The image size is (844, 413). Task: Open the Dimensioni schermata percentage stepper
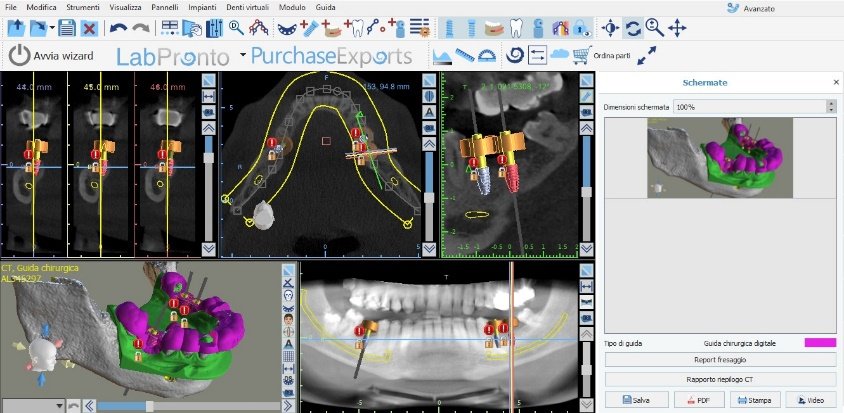[x=832, y=107]
